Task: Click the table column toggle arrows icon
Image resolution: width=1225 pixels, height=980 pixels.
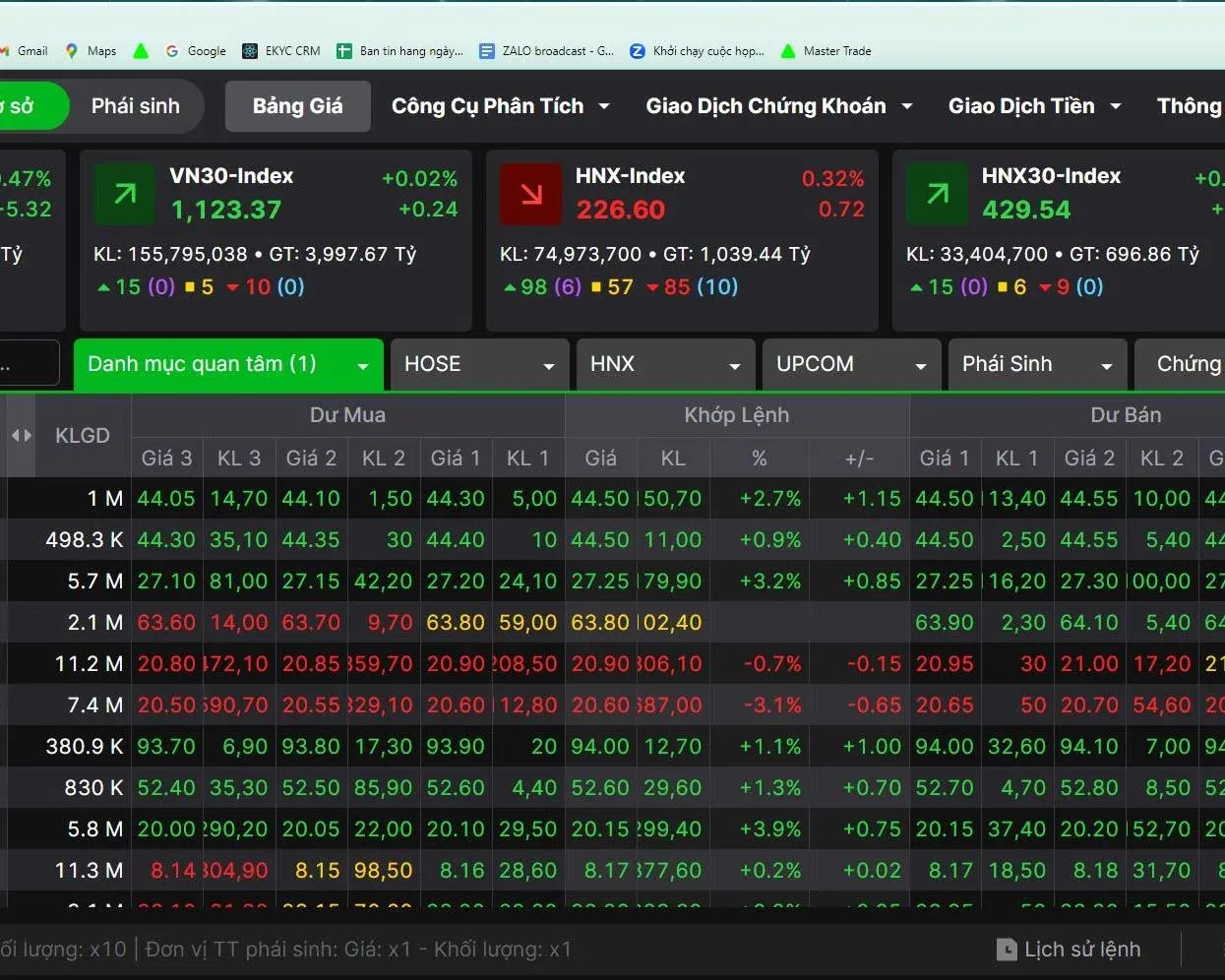Action: [x=21, y=435]
